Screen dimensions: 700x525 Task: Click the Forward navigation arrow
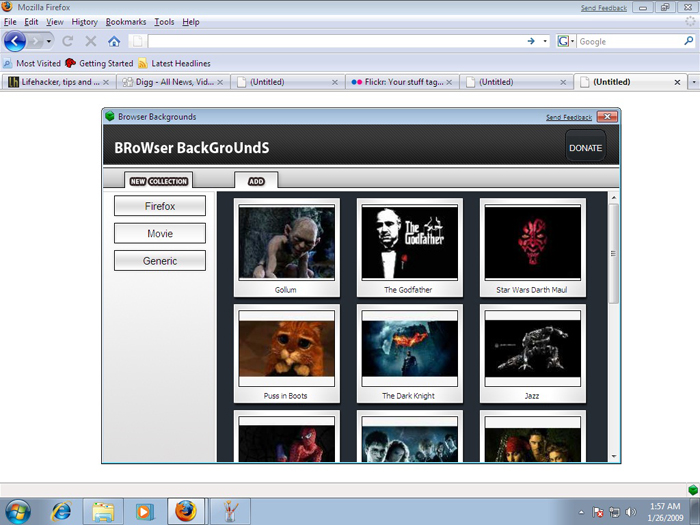(x=35, y=42)
